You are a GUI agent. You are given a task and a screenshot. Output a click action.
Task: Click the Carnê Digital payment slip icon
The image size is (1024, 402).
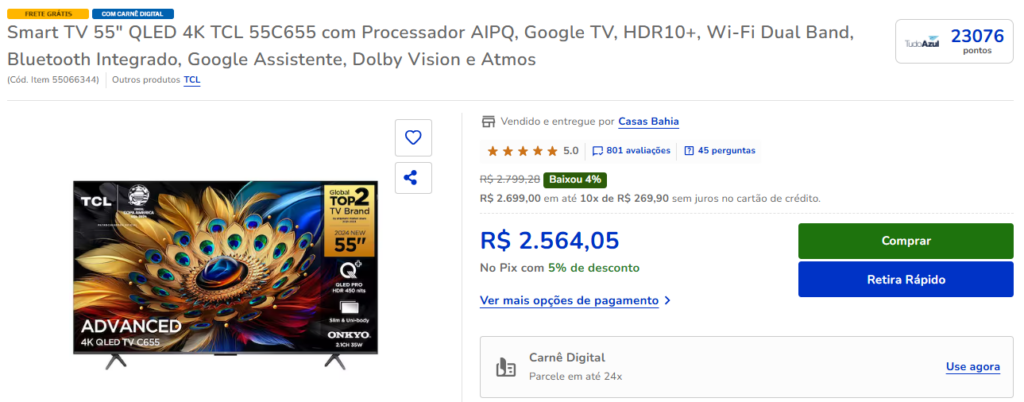(x=505, y=367)
